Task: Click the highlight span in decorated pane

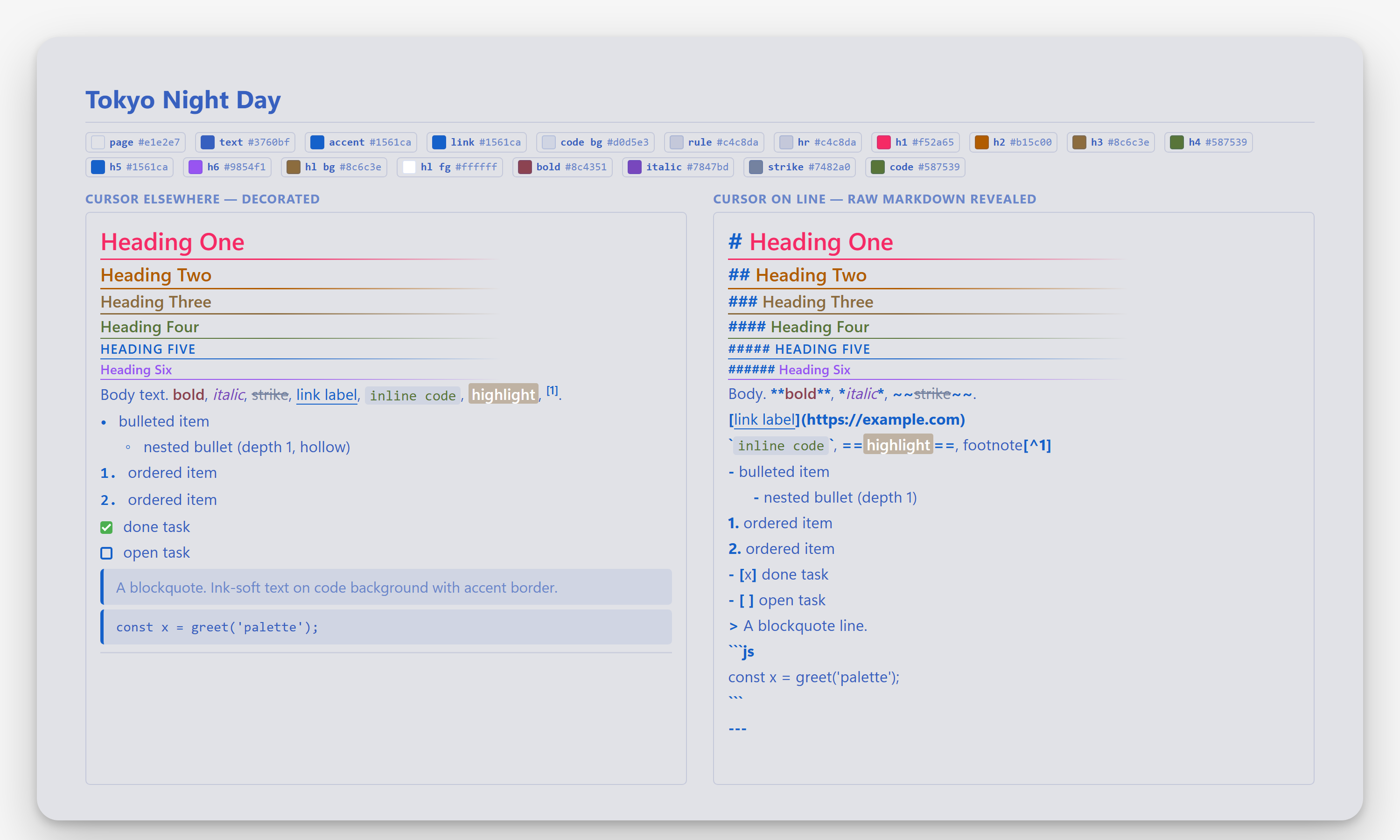Action: (x=504, y=394)
